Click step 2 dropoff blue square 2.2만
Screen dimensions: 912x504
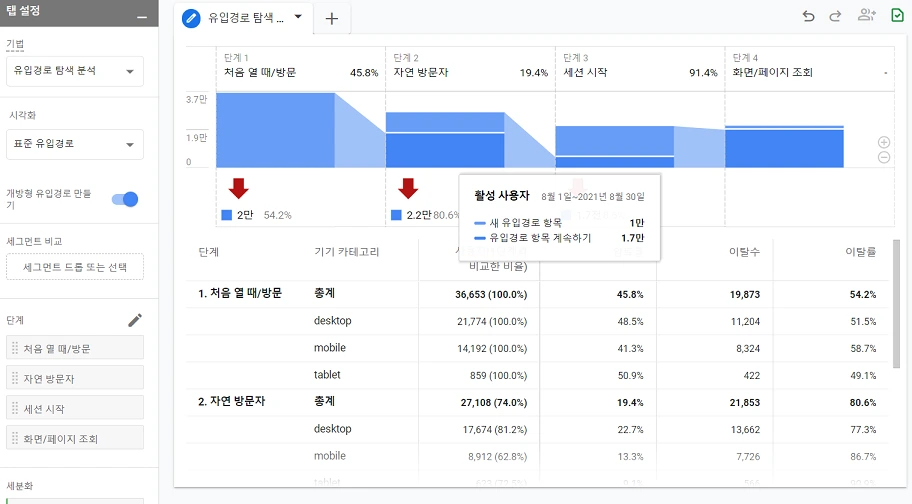[396, 215]
